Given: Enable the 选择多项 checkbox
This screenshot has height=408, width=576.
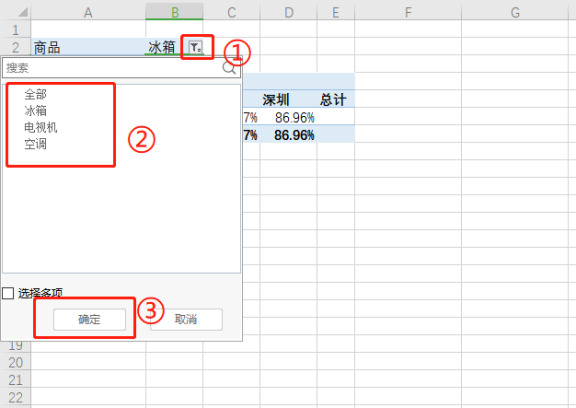Looking at the screenshot, I should [8, 293].
